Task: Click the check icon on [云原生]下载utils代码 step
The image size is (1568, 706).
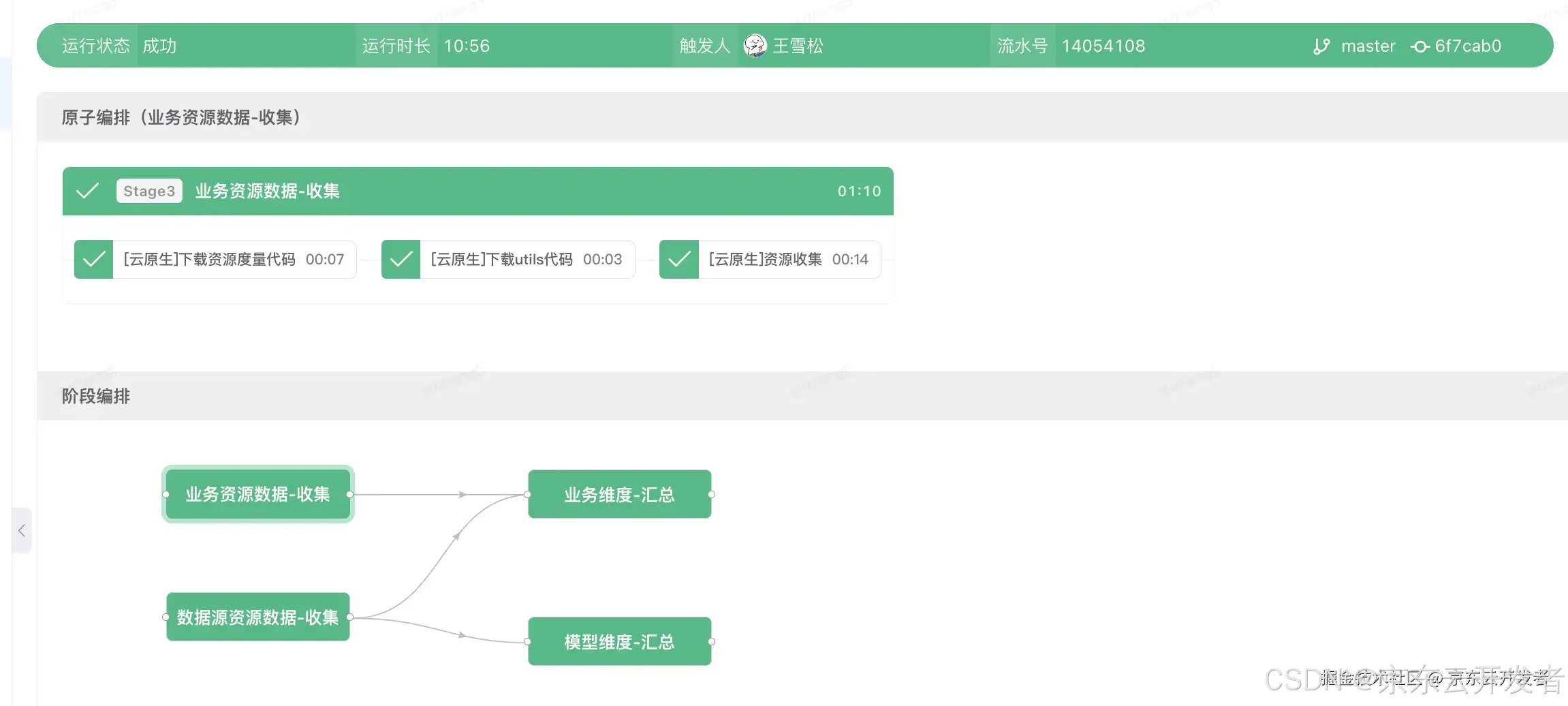Action: pos(401,259)
